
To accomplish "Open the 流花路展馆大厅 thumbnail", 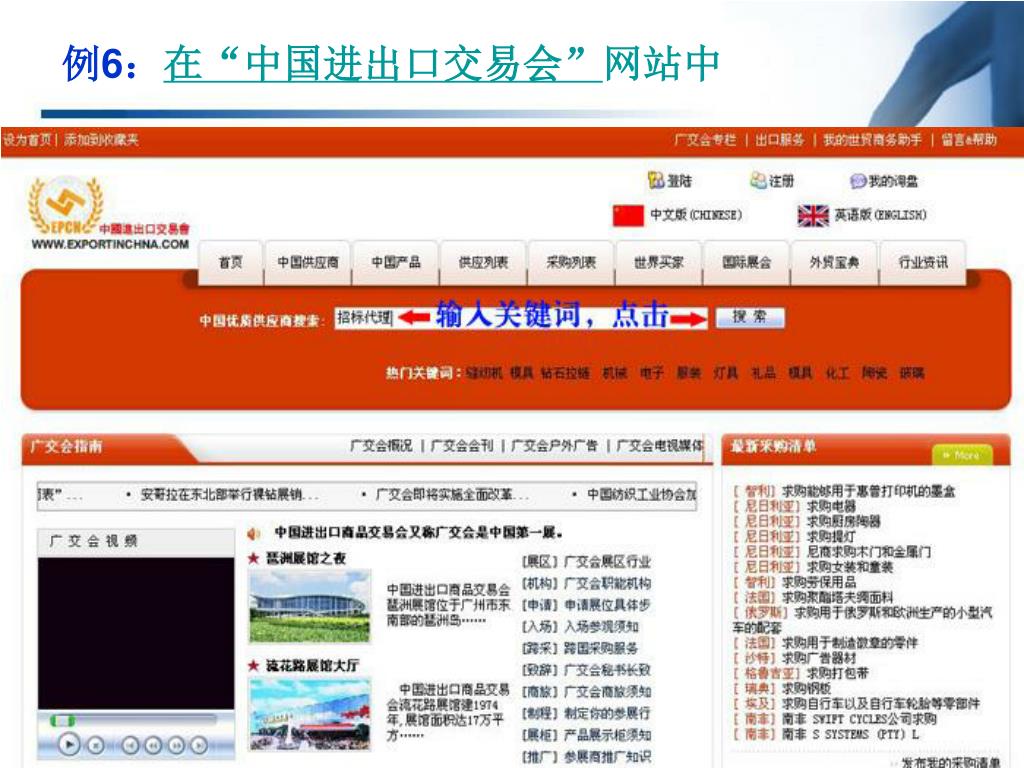I will pos(310,714).
